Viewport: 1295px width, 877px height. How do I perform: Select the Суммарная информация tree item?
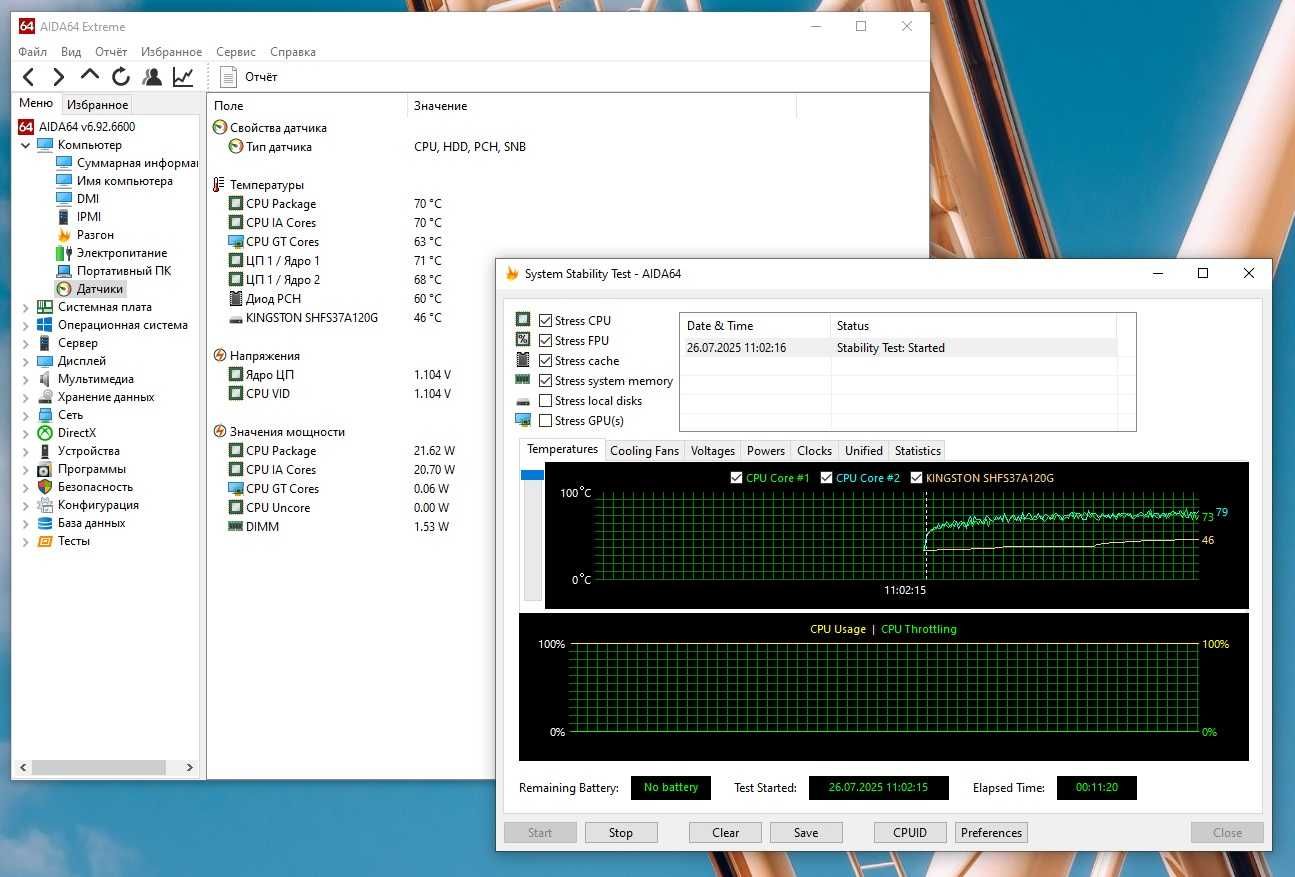[x=138, y=163]
